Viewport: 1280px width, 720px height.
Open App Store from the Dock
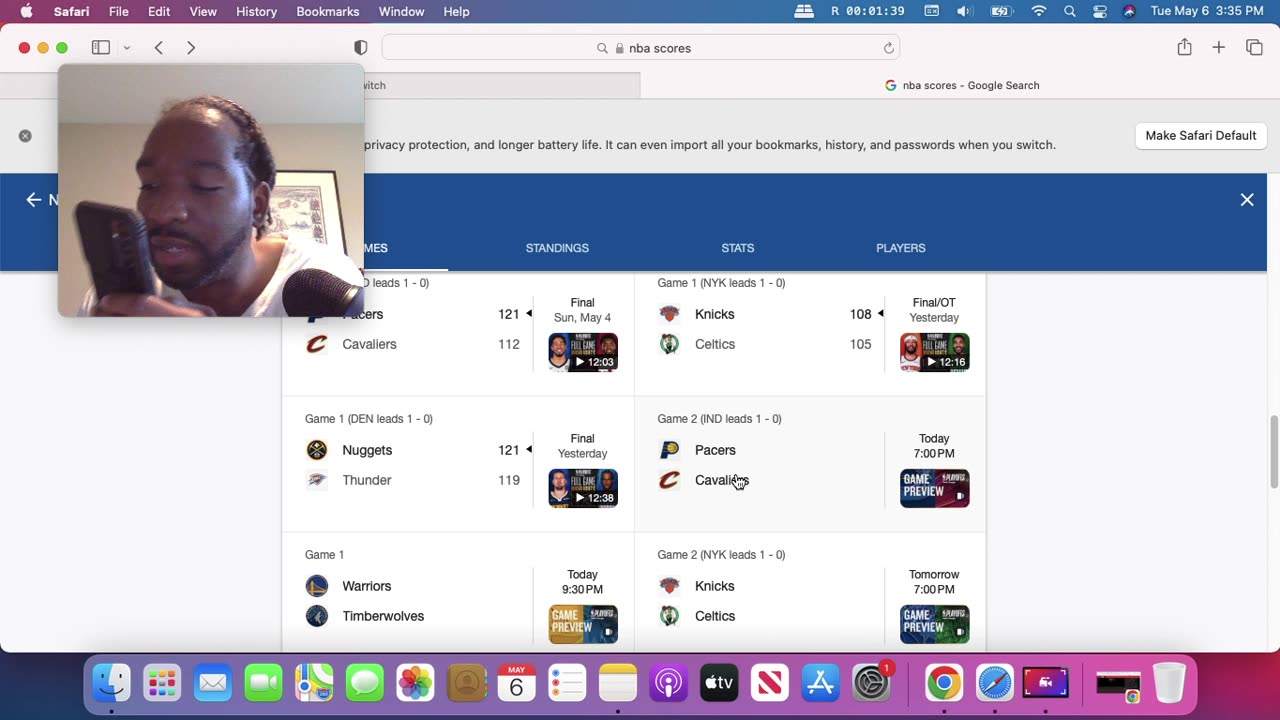[x=820, y=684]
